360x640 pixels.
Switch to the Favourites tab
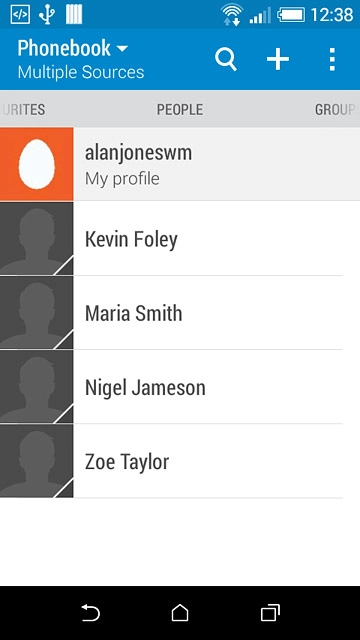coord(24,109)
